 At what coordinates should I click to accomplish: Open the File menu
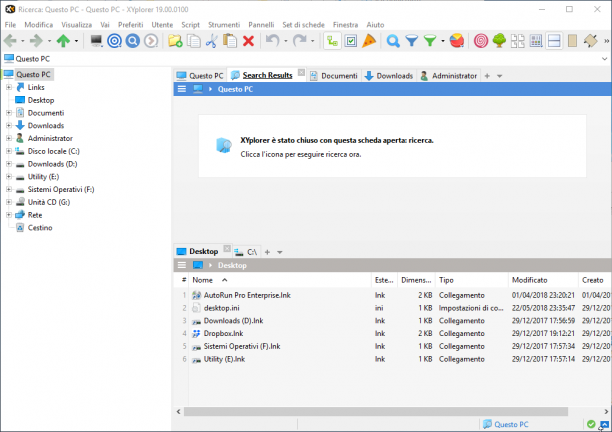click(11, 25)
